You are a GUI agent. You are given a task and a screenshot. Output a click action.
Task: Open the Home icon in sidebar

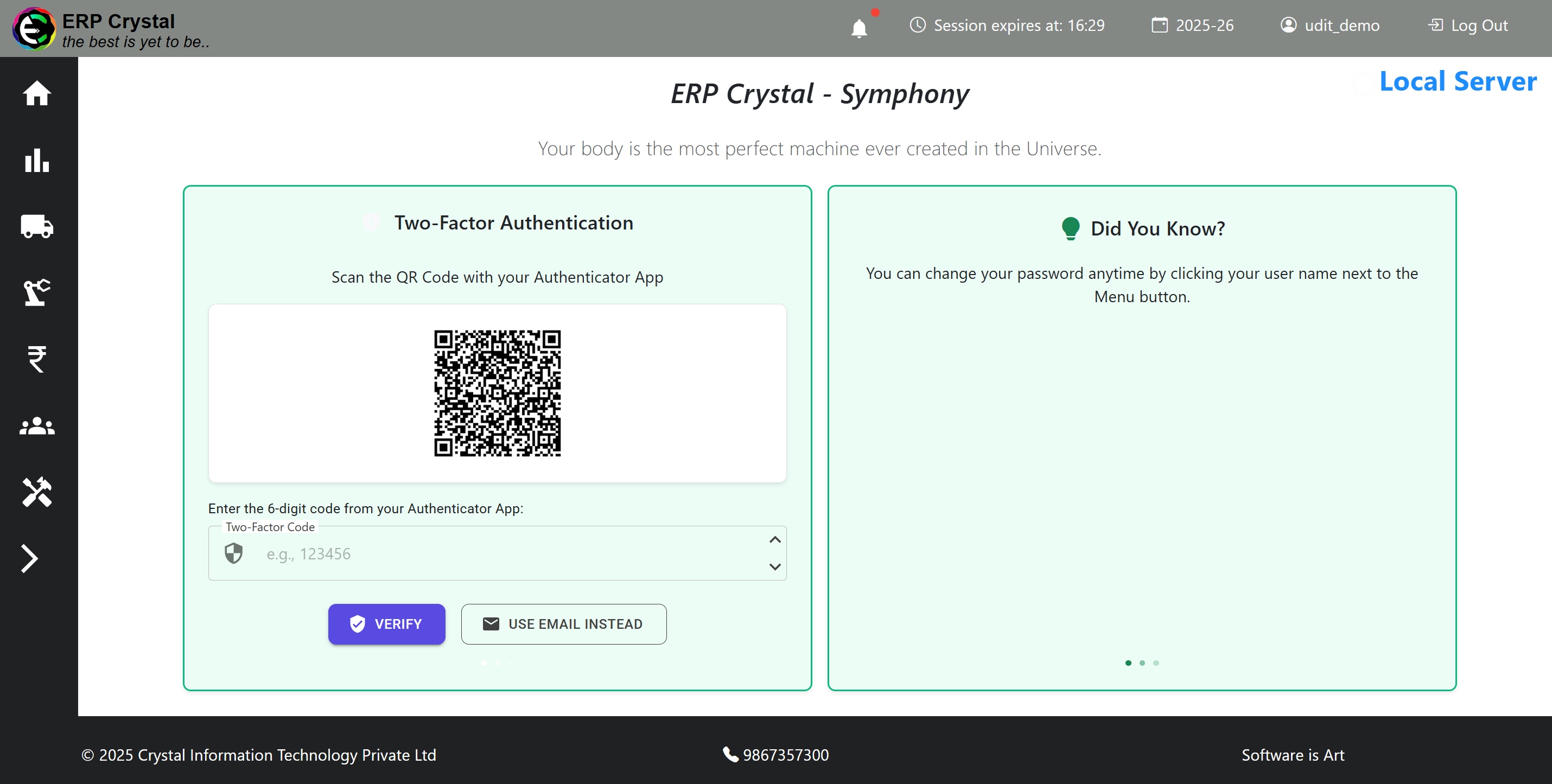coord(37,93)
